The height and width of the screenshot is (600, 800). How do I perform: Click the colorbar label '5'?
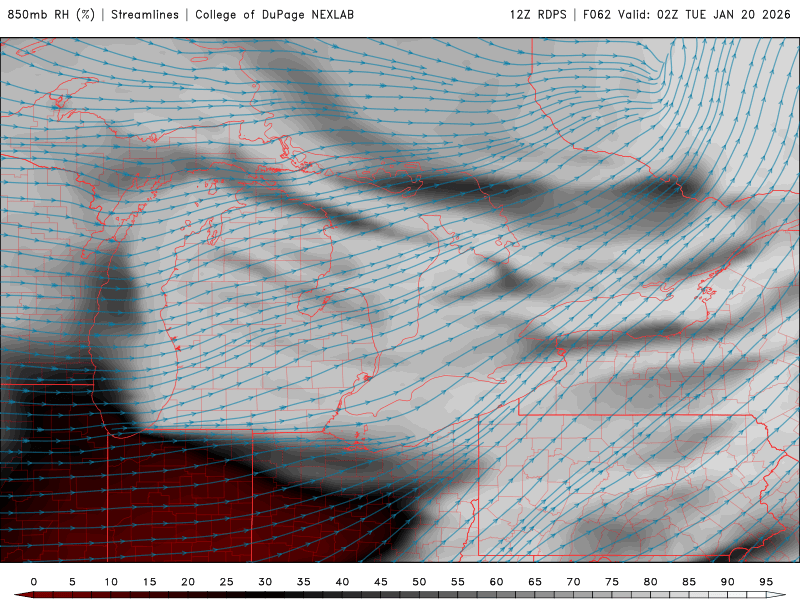tap(72, 582)
